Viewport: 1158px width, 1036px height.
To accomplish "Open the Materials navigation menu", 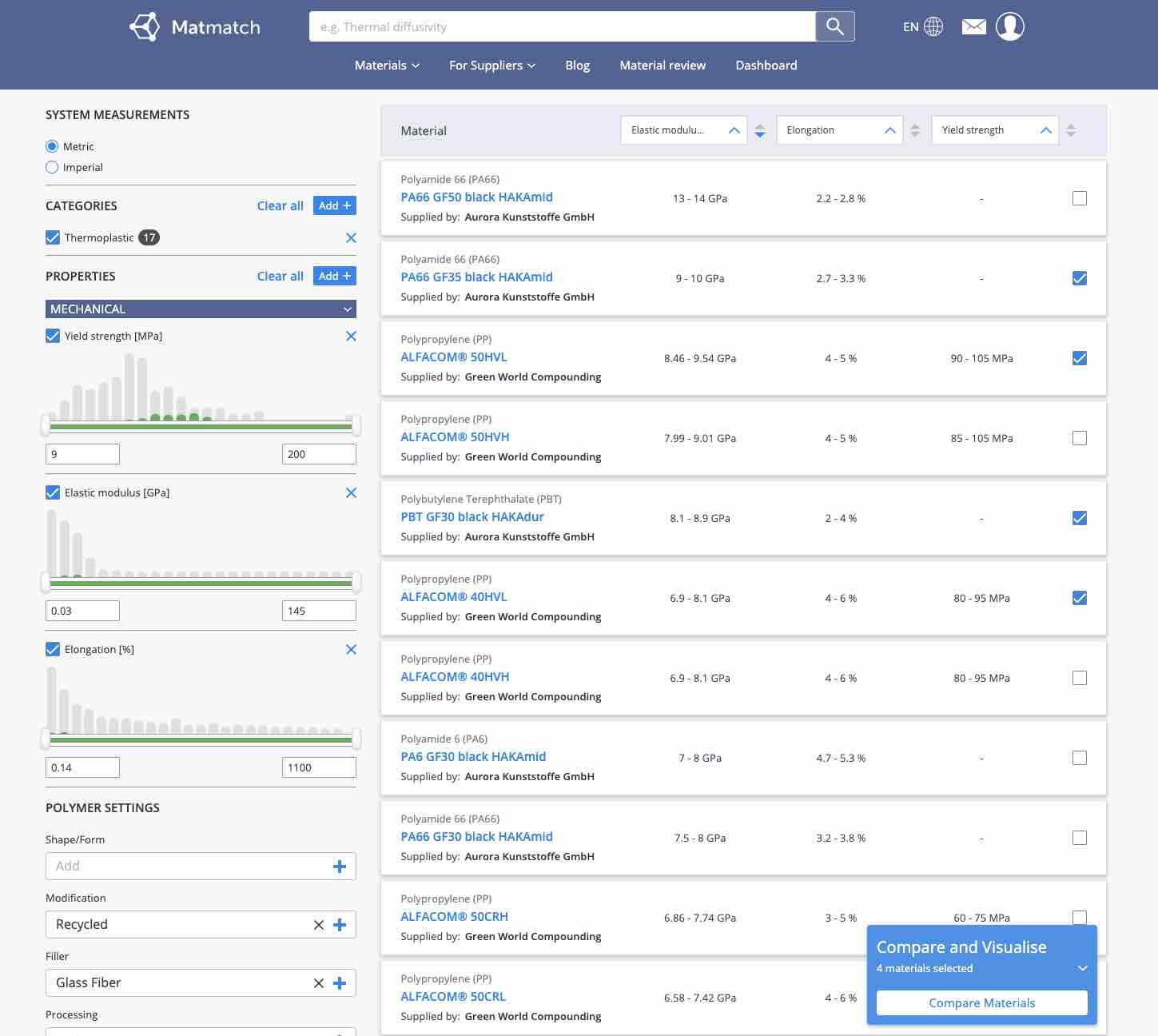I will tap(386, 65).
